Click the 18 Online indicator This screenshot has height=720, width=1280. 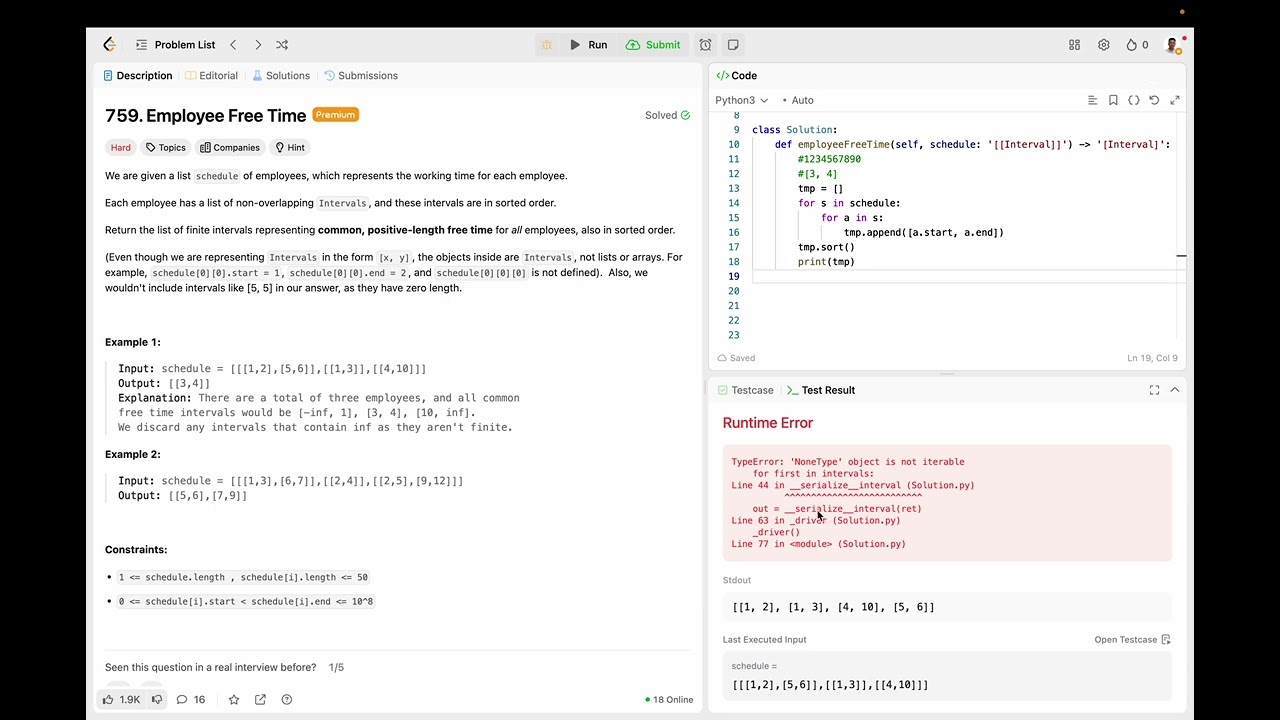669,700
